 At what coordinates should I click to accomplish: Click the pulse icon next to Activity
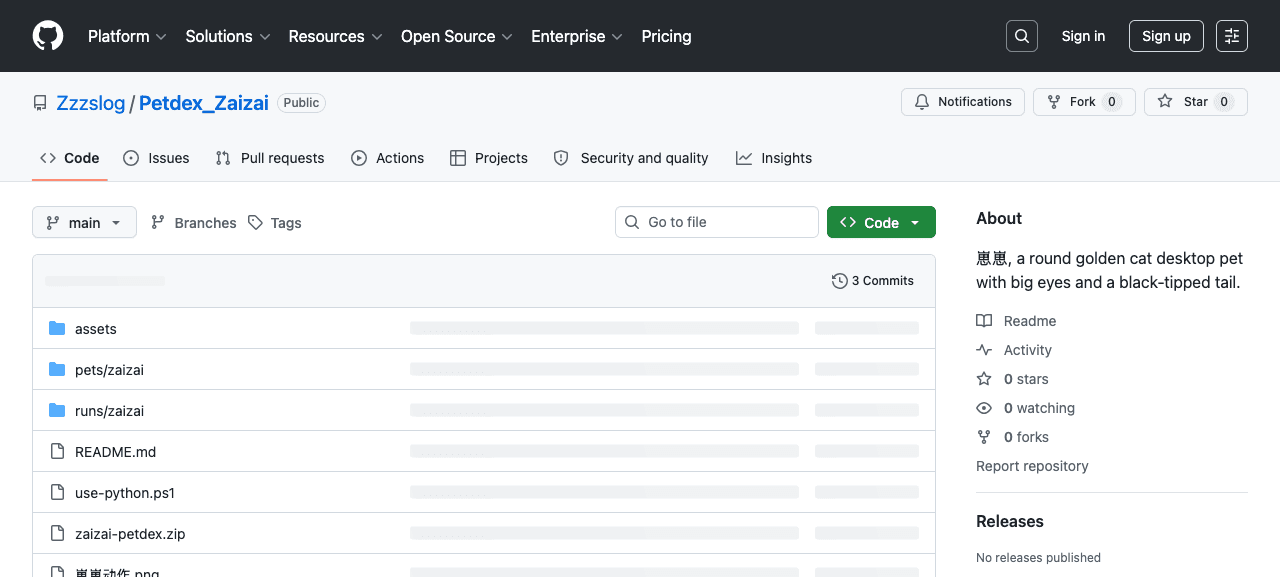tap(984, 350)
